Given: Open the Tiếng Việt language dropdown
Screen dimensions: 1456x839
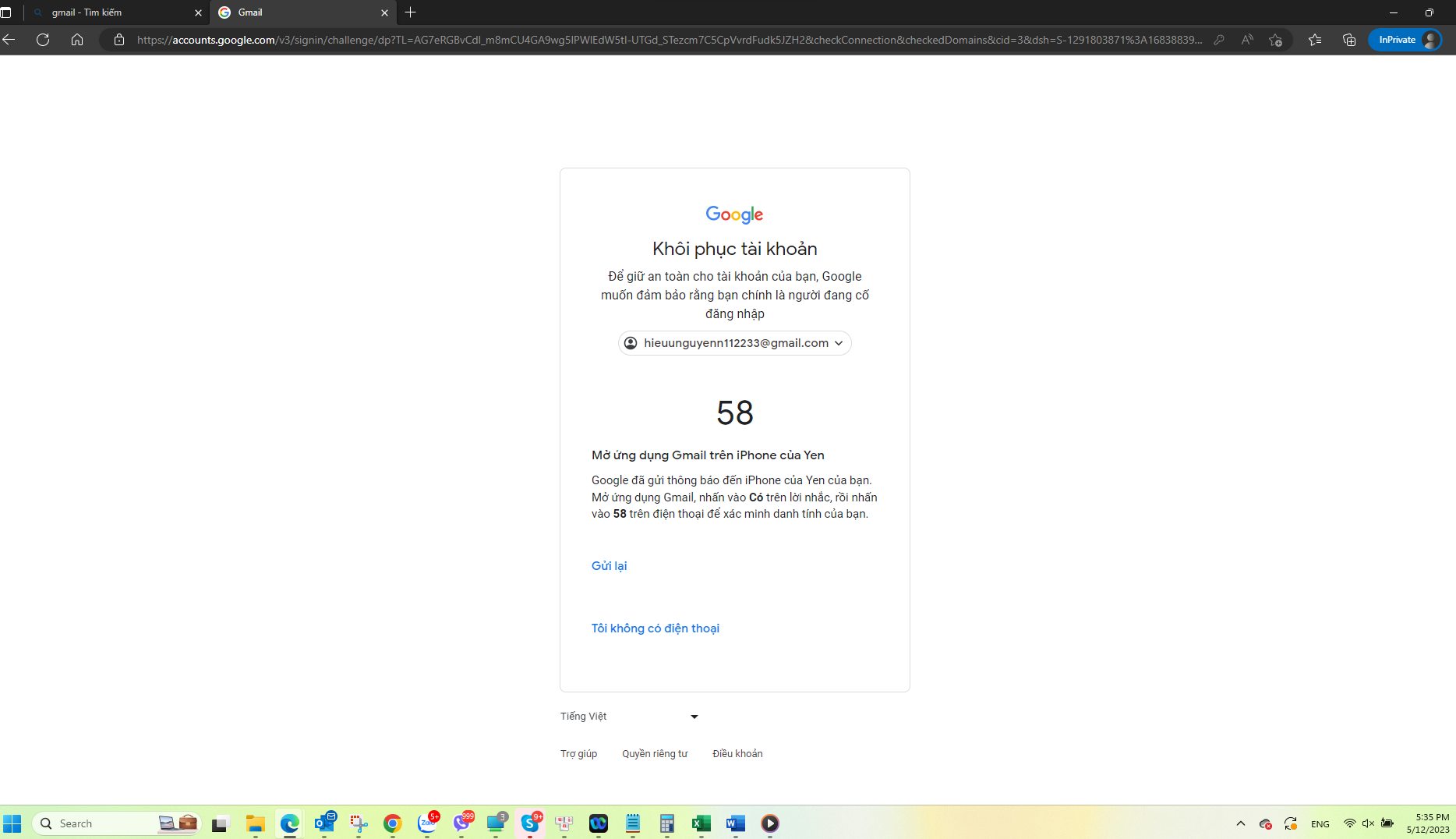Looking at the screenshot, I should click(x=628, y=717).
